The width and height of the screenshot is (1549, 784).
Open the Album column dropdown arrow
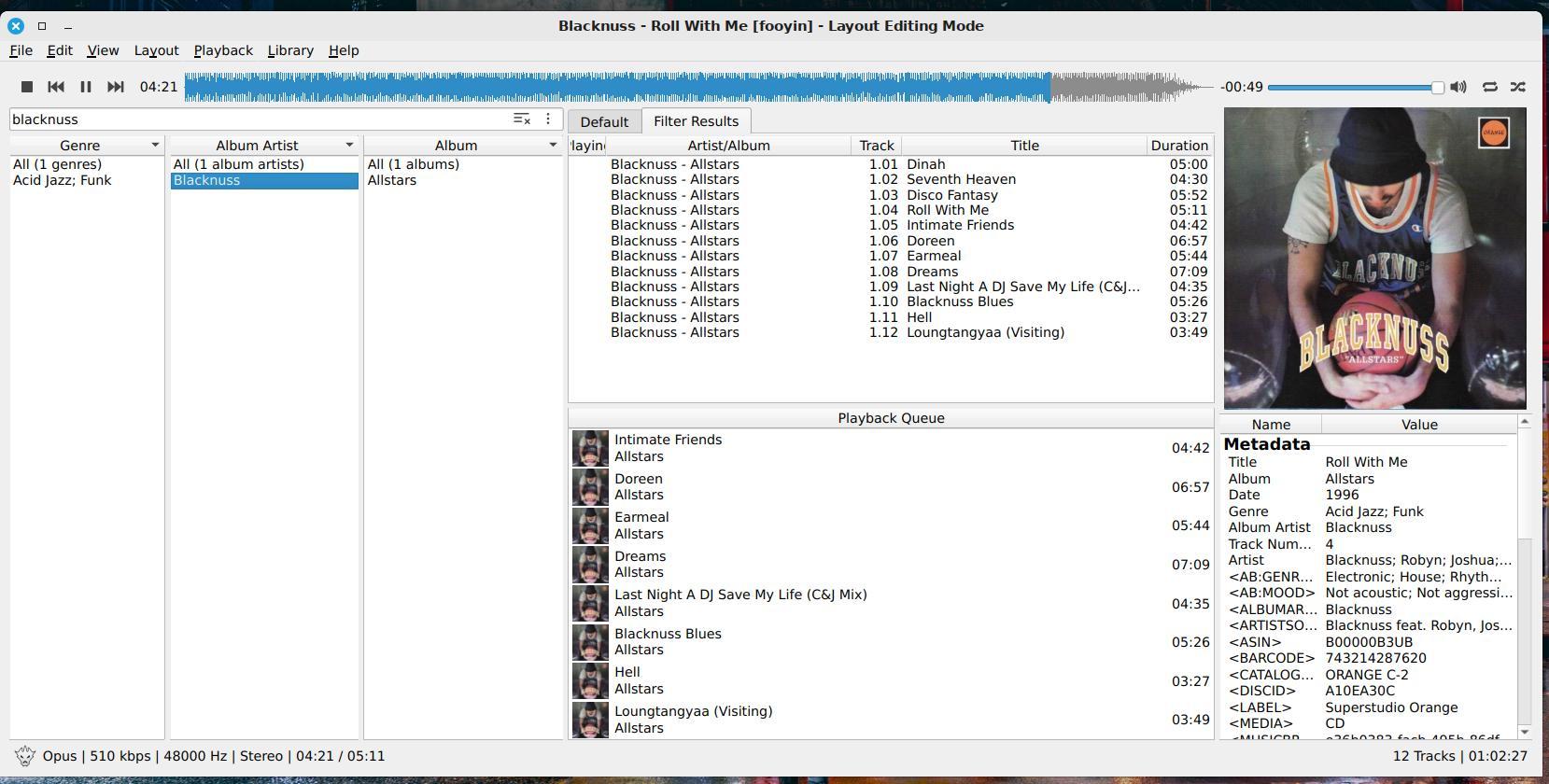coord(553,146)
